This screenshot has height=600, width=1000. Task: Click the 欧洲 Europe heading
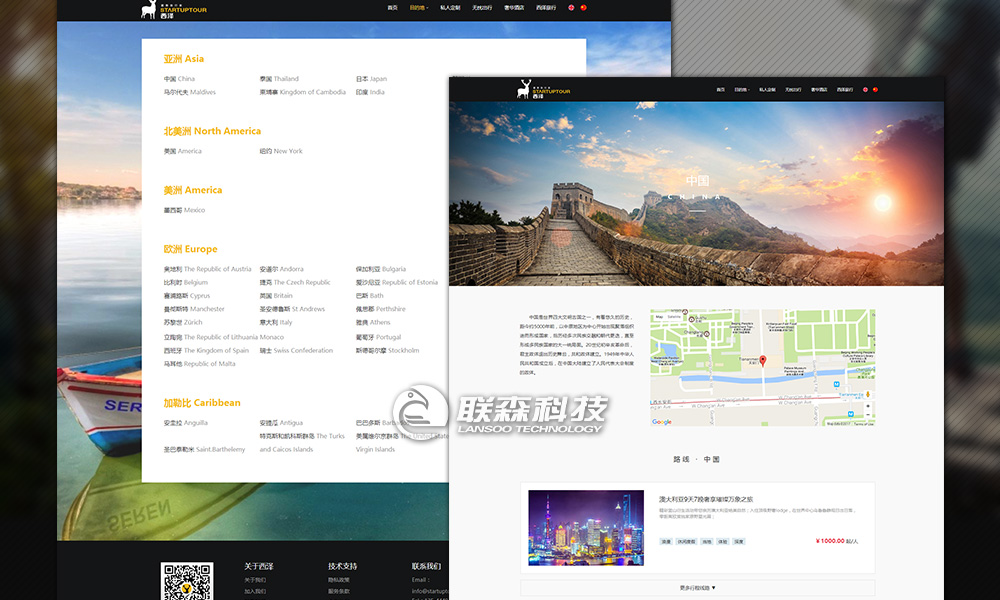[190, 249]
